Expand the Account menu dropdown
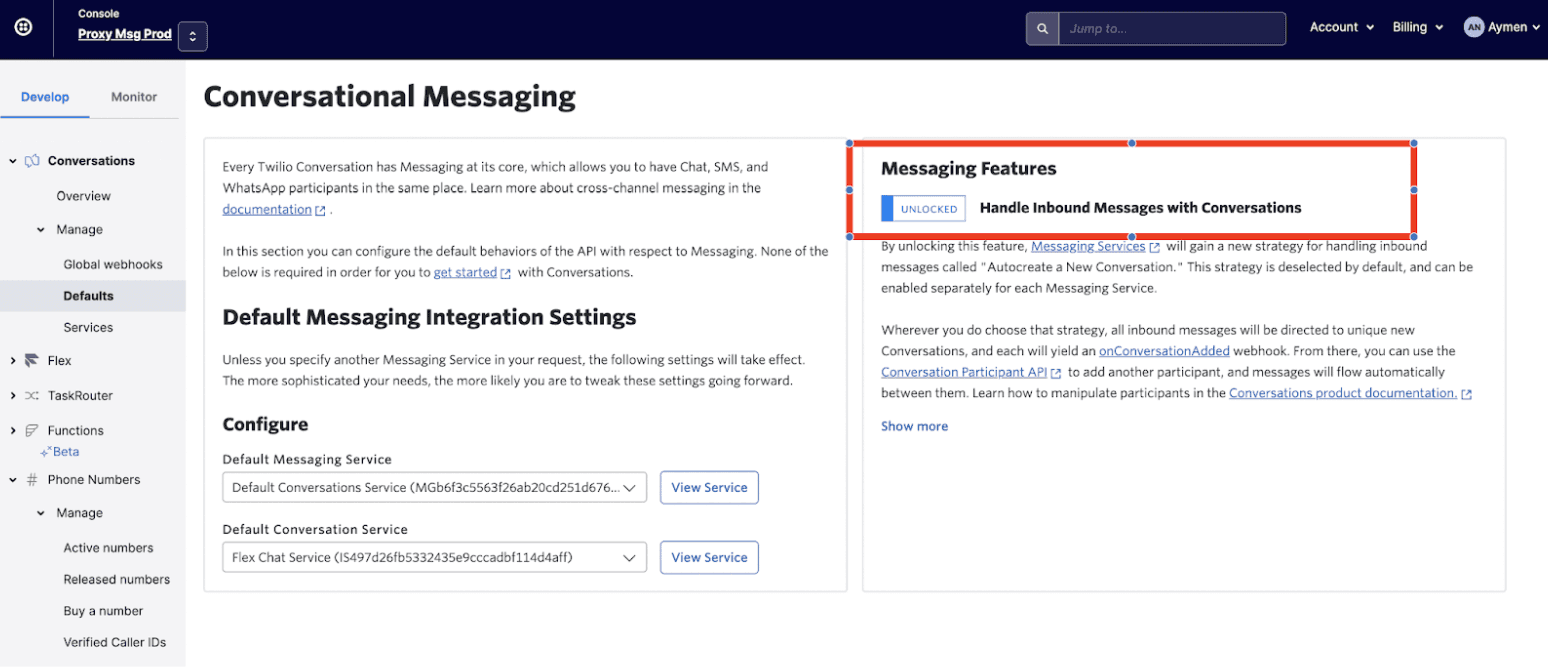 click(1340, 27)
